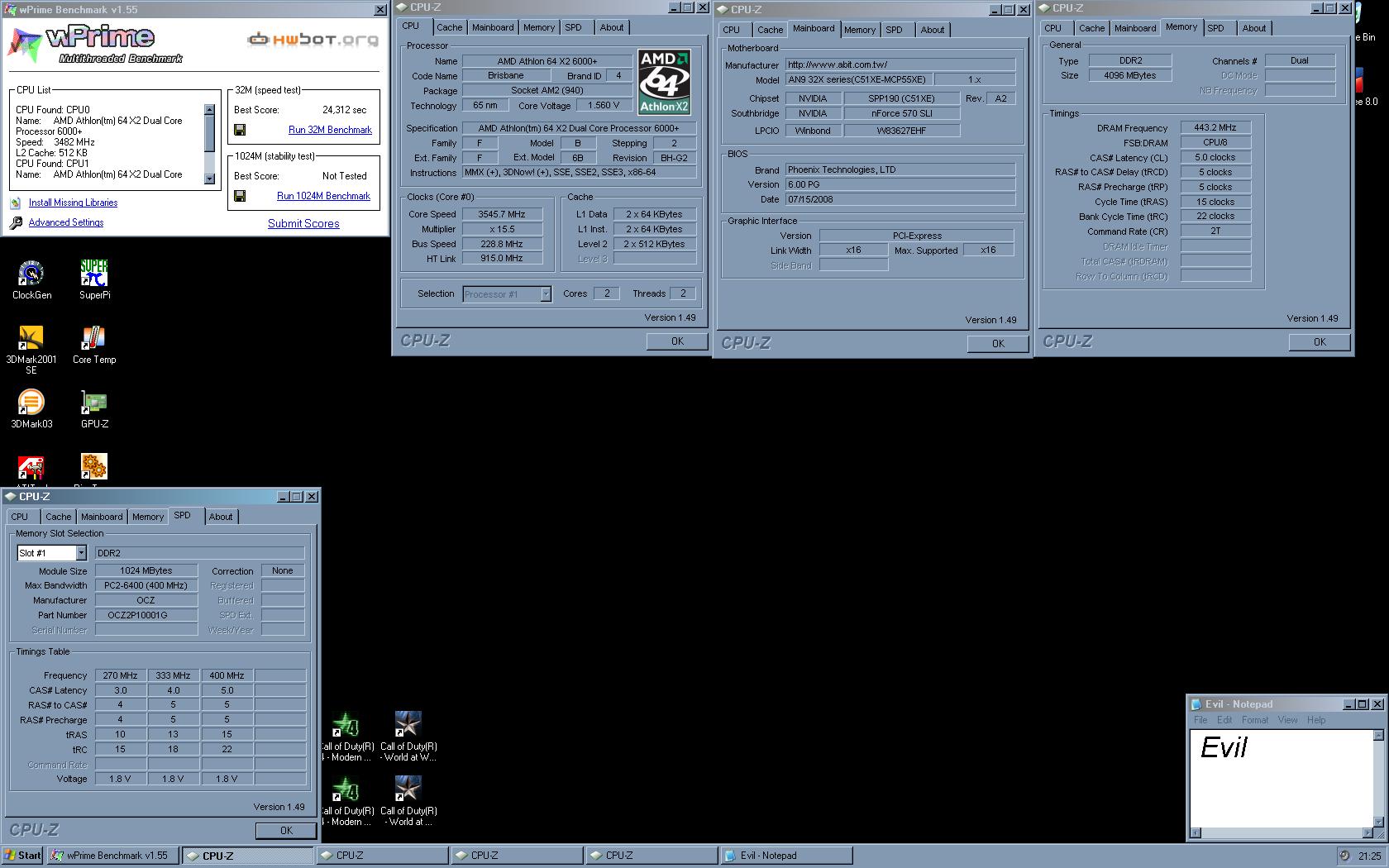Click the Notepad title bar icon
The image size is (1389, 868).
point(1196,704)
